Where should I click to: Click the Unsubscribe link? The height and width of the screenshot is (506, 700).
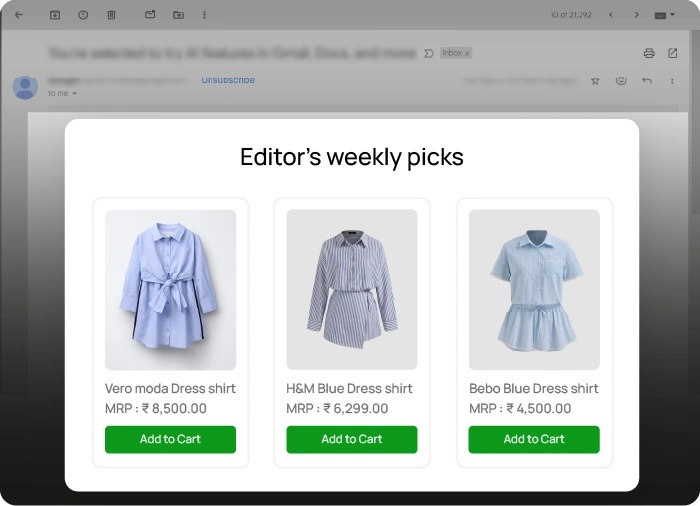[228, 80]
